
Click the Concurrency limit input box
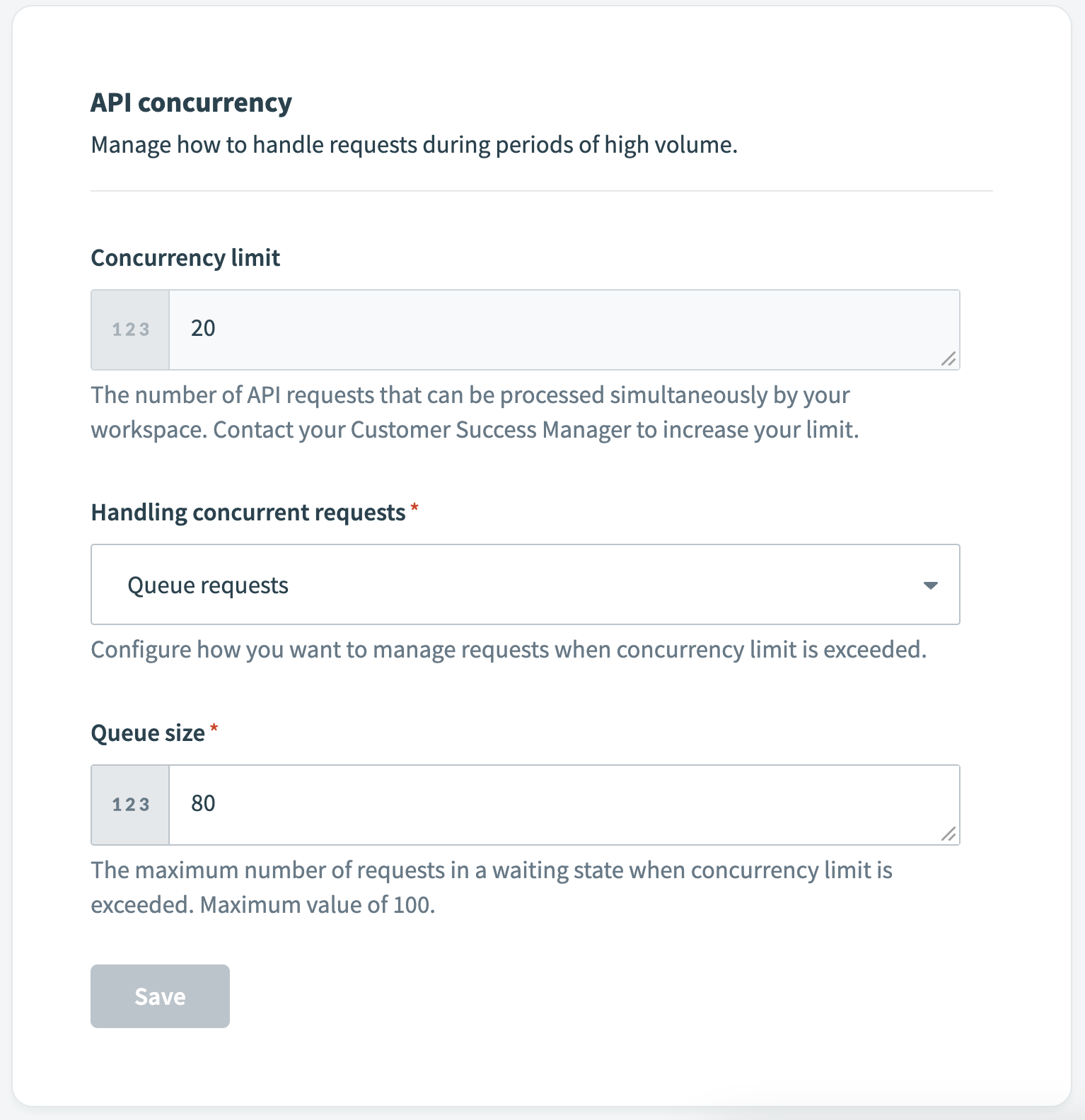click(x=495, y=329)
